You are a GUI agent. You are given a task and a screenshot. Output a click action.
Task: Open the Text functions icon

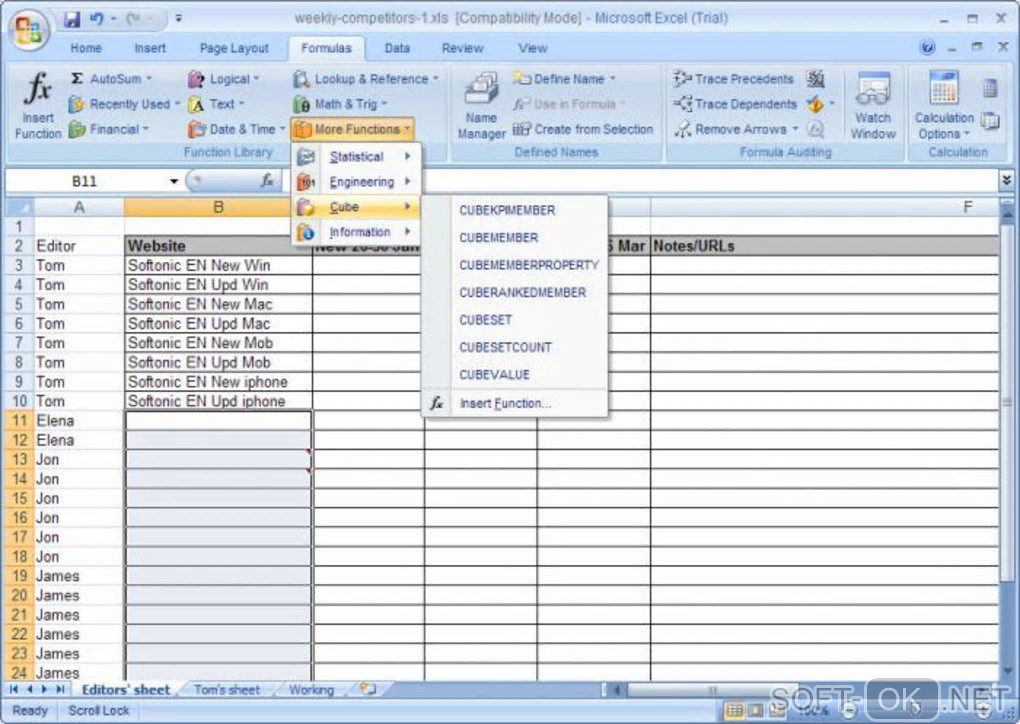click(196, 104)
